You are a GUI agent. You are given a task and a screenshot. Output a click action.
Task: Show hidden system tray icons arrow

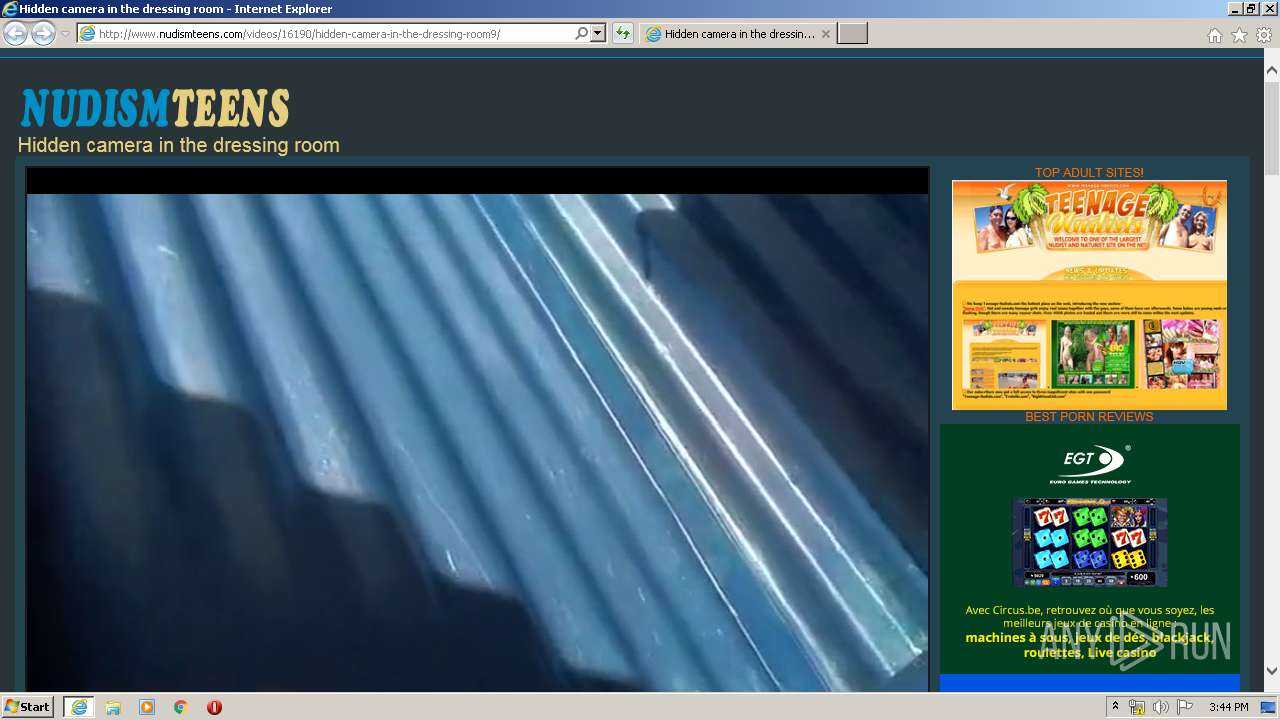point(1115,707)
